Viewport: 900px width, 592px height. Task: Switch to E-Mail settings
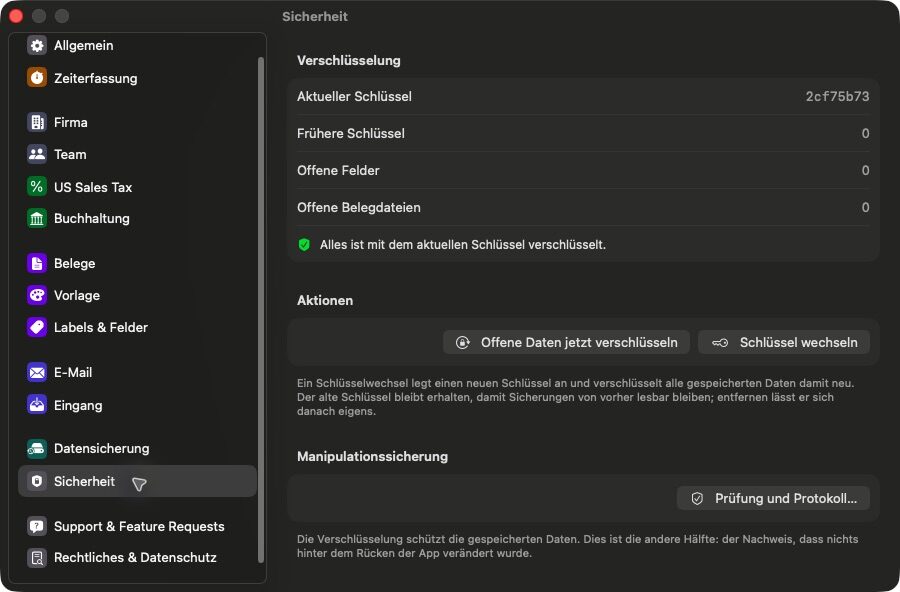pos(137,372)
